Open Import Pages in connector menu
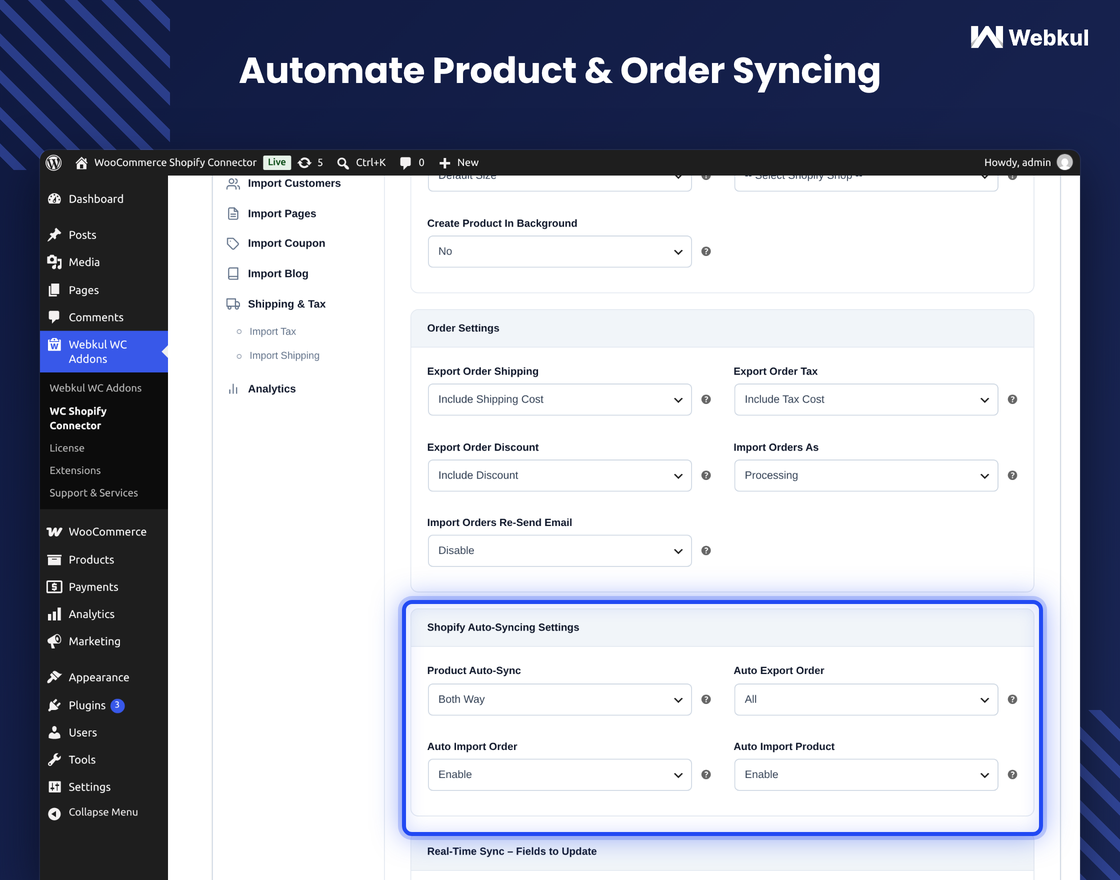Screen dimensions: 1120x880 coord(271,214)
